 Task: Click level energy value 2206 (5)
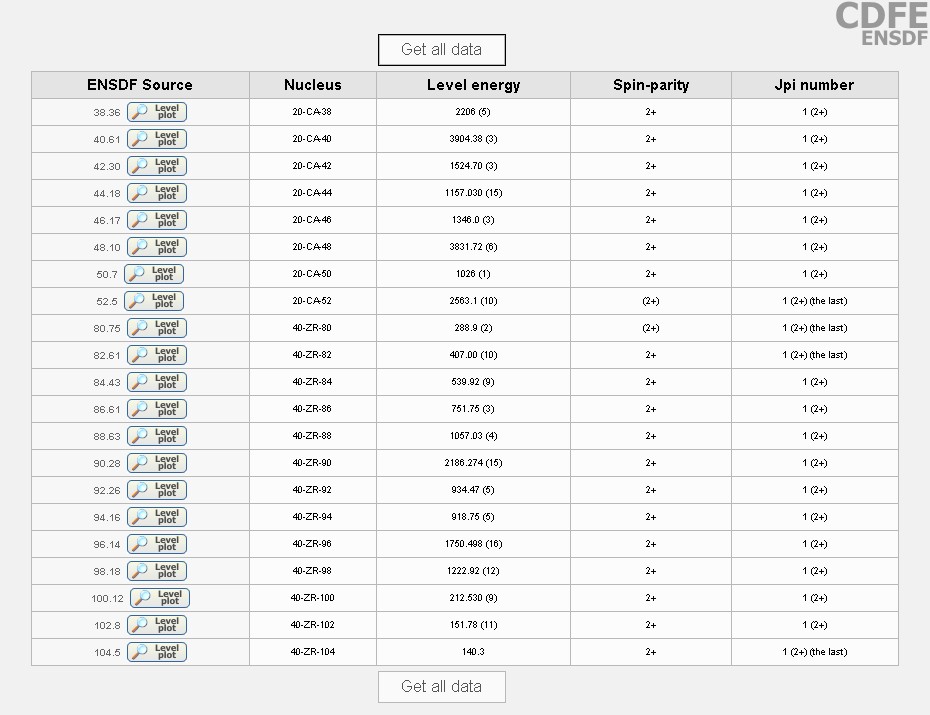(x=473, y=112)
